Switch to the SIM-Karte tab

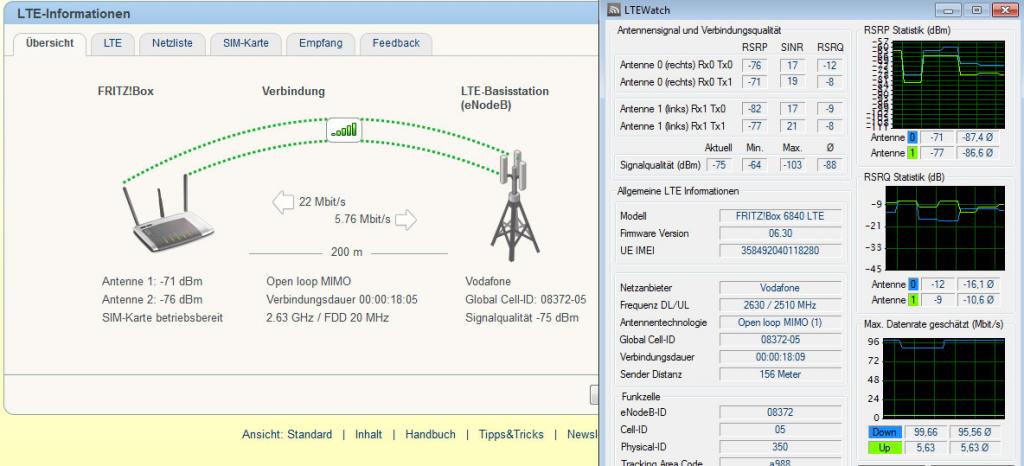(x=246, y=44)
